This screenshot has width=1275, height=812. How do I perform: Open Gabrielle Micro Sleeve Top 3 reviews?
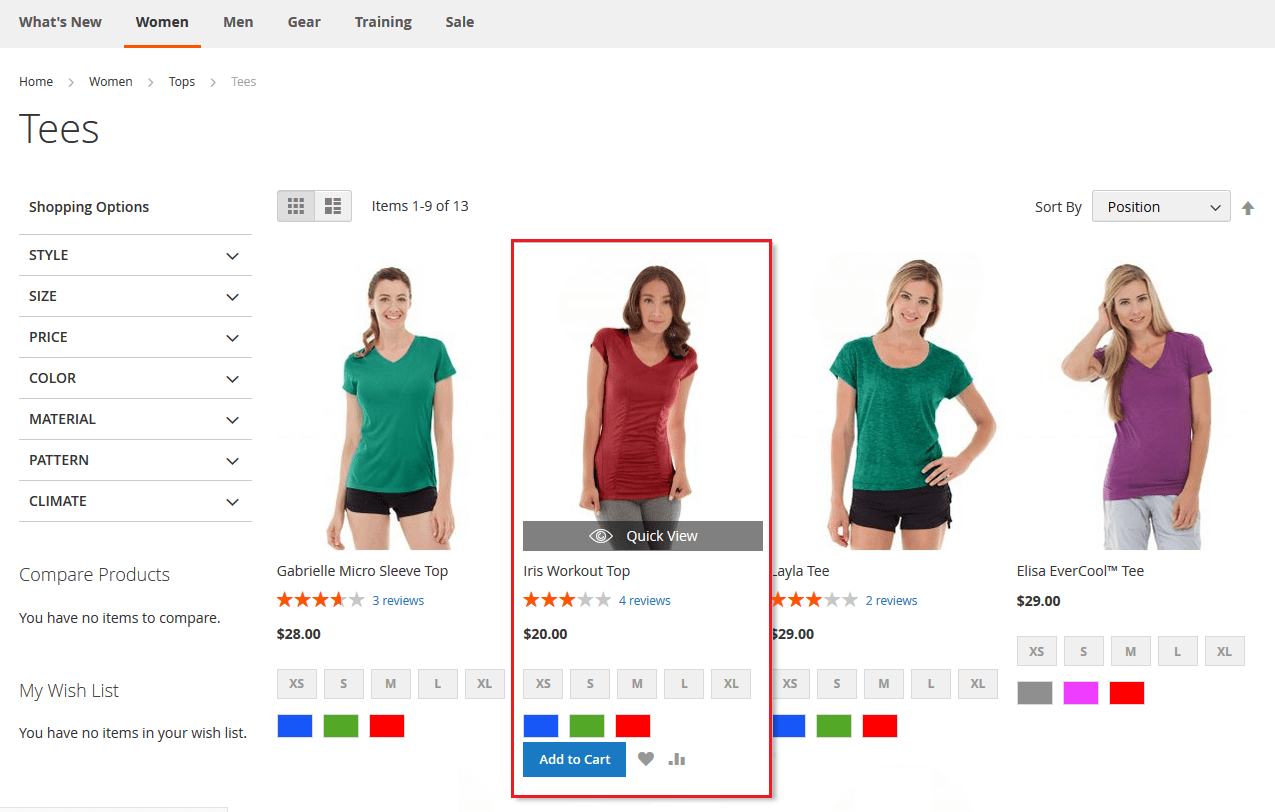(x=398, y=601)
